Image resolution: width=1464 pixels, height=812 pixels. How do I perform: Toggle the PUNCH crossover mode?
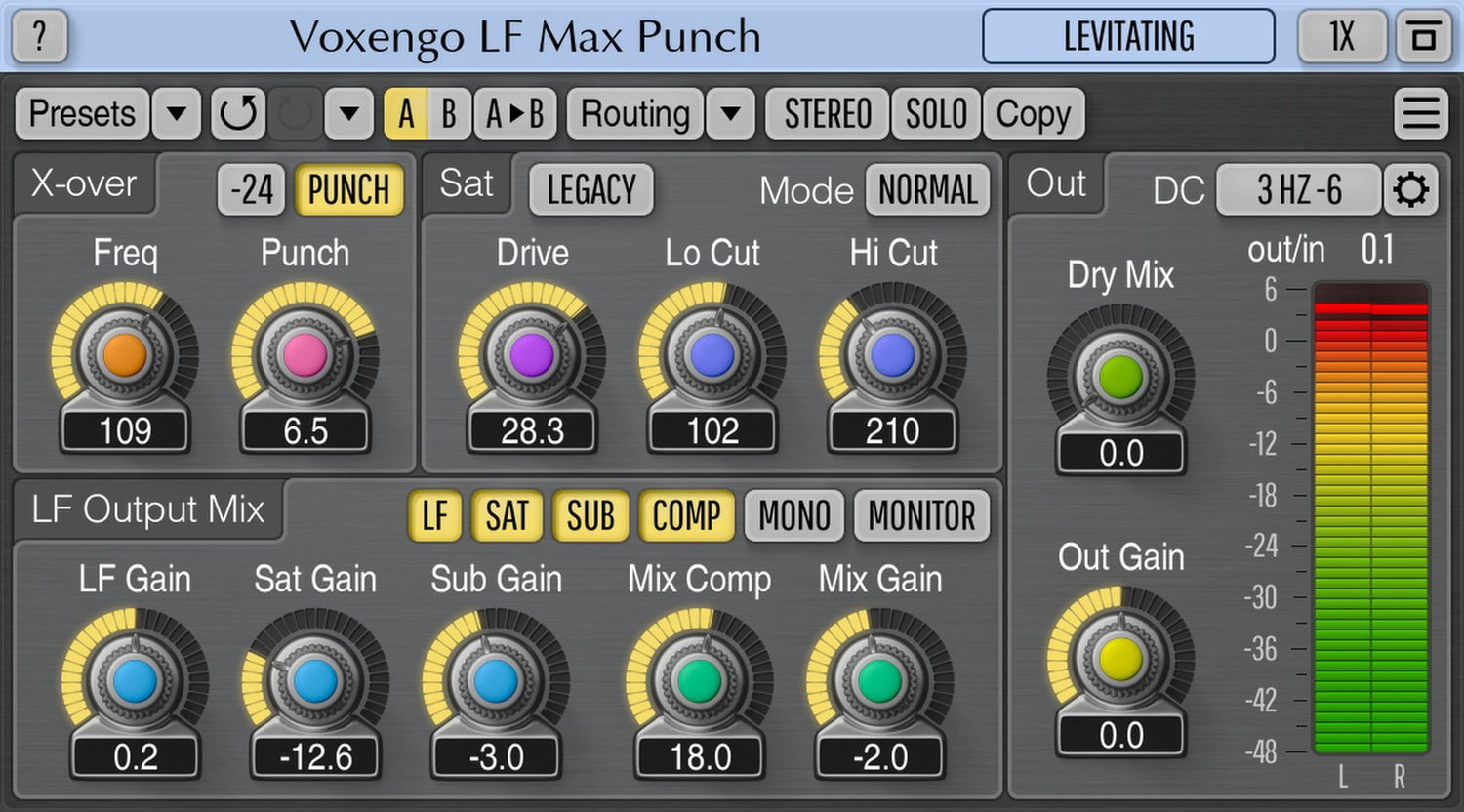(x=348, y=189)
